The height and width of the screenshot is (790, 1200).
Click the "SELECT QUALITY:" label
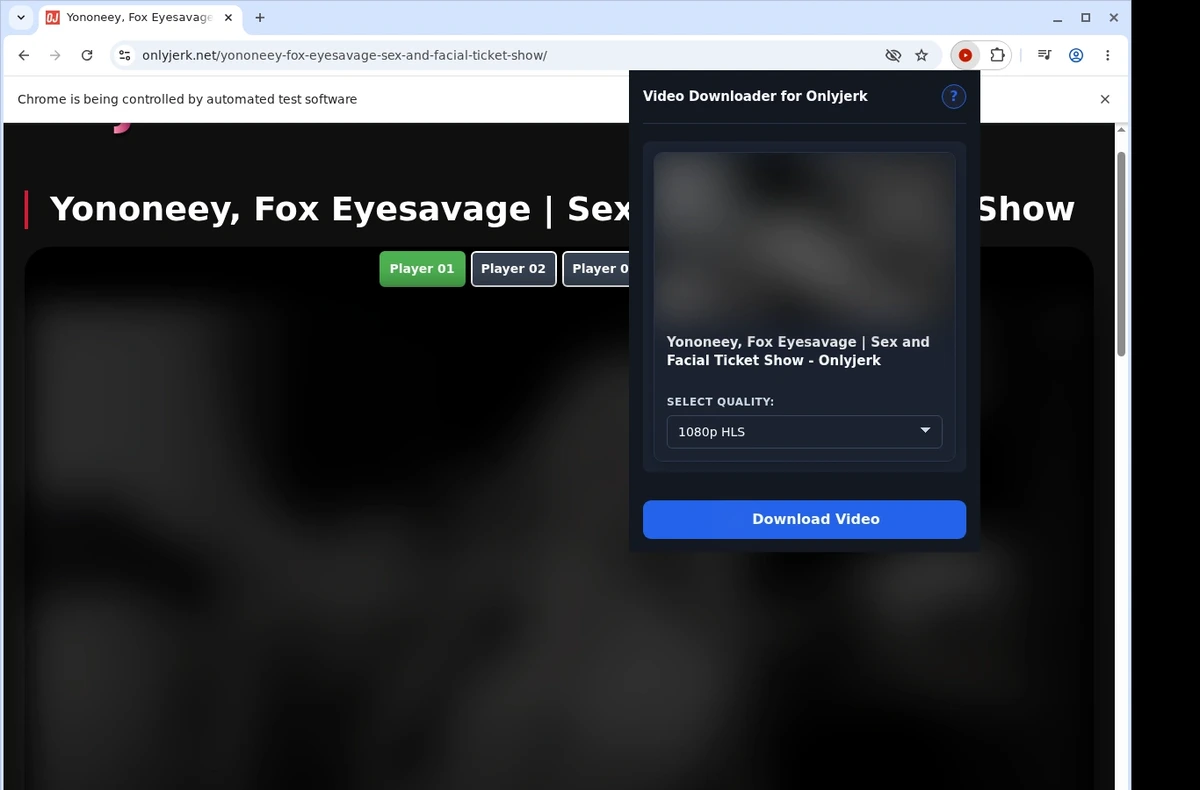(x=720, y=401)
